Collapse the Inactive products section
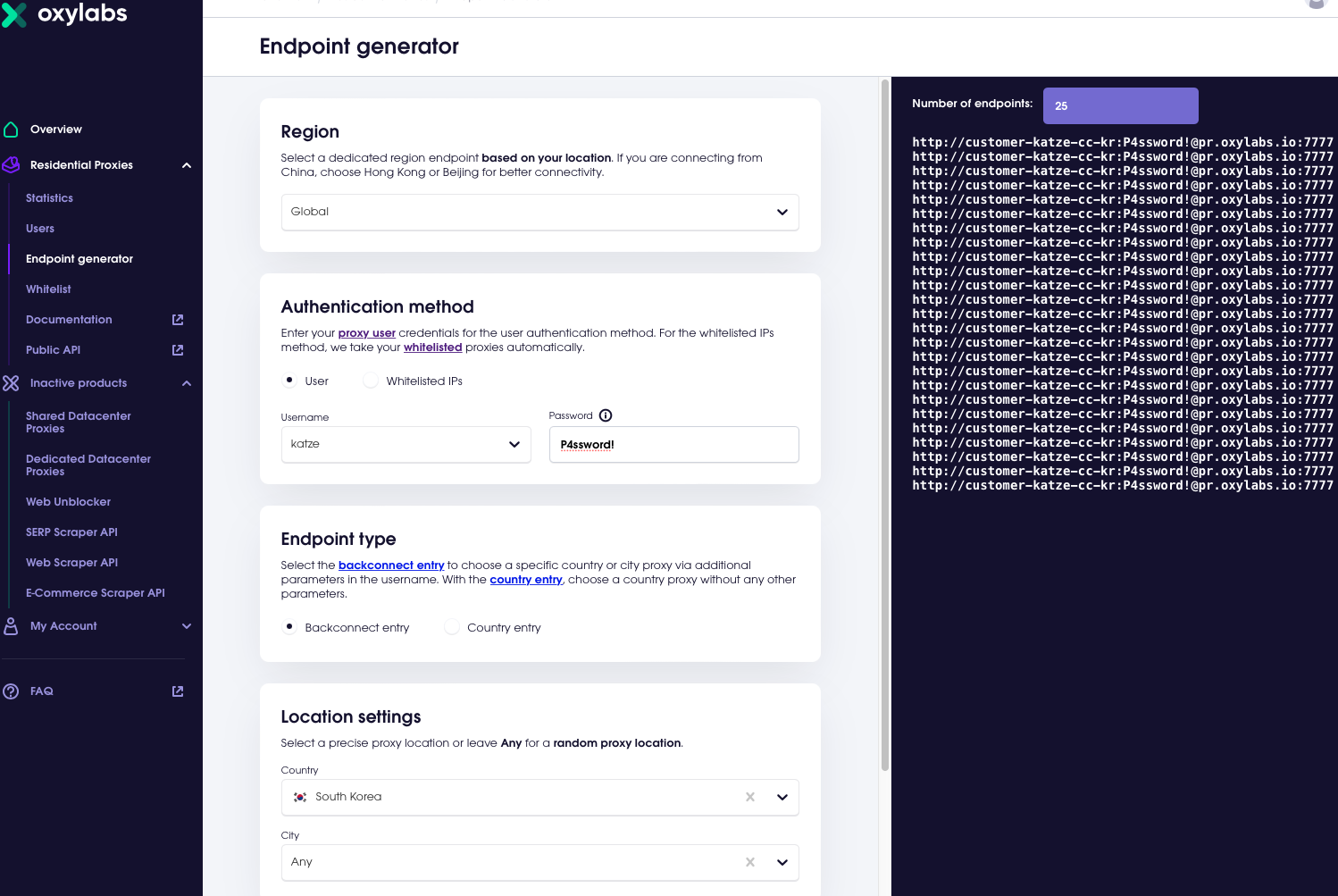 (x=187, y=383)
